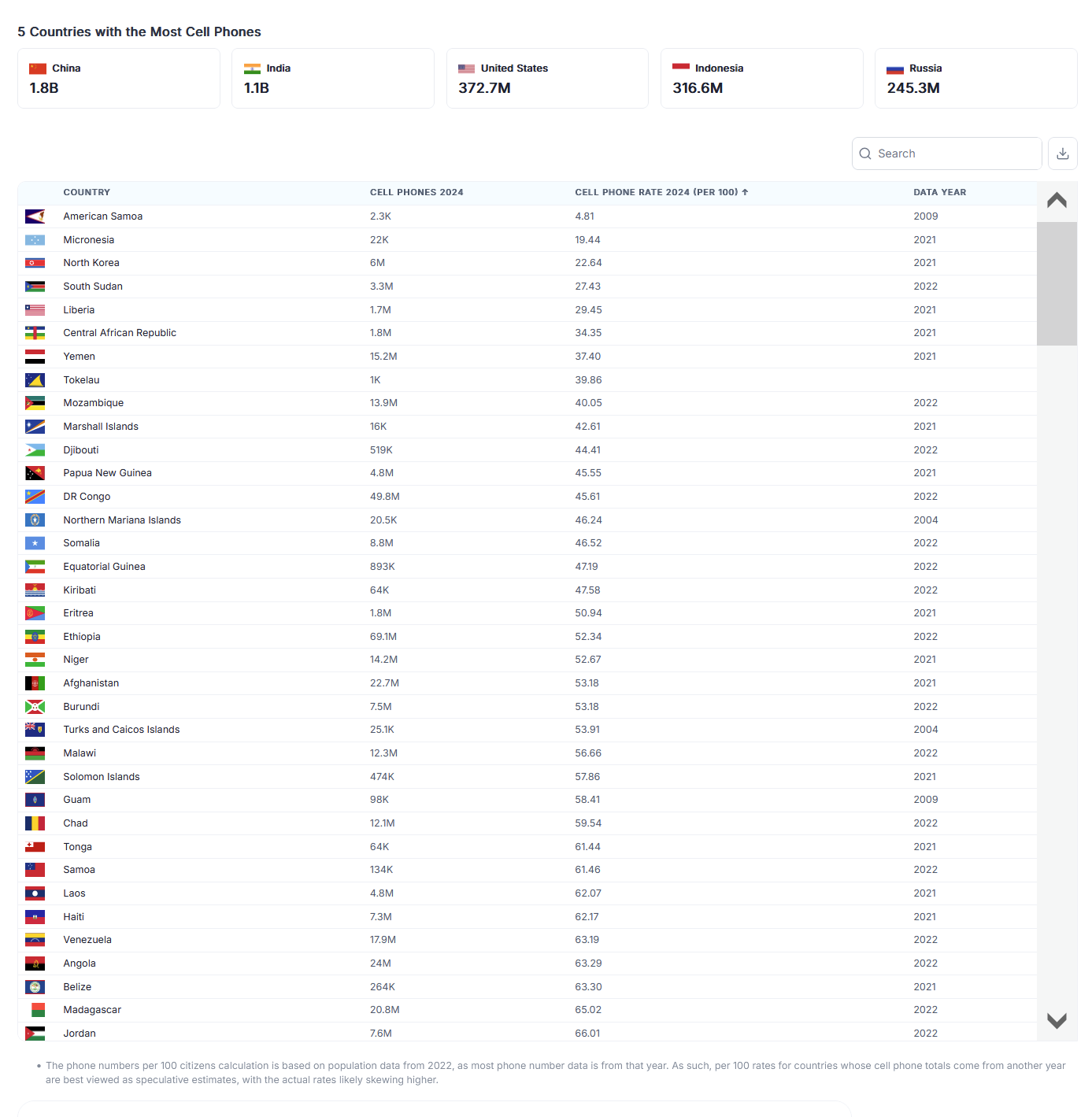Click the search magnifier icon

[x=865, y=153]
